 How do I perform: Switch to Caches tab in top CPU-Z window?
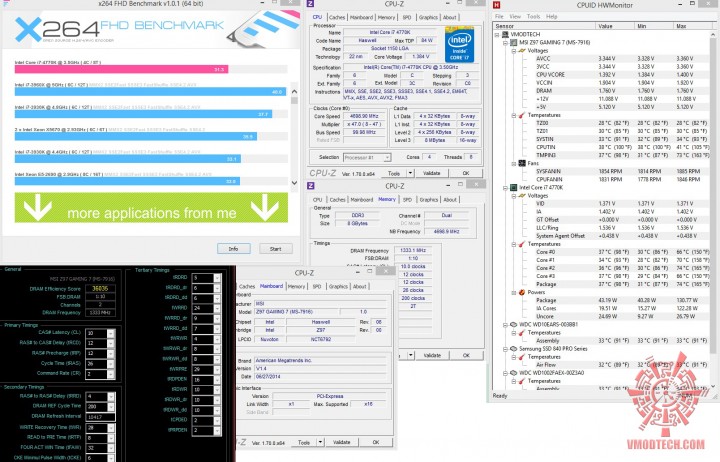point(337,17)
